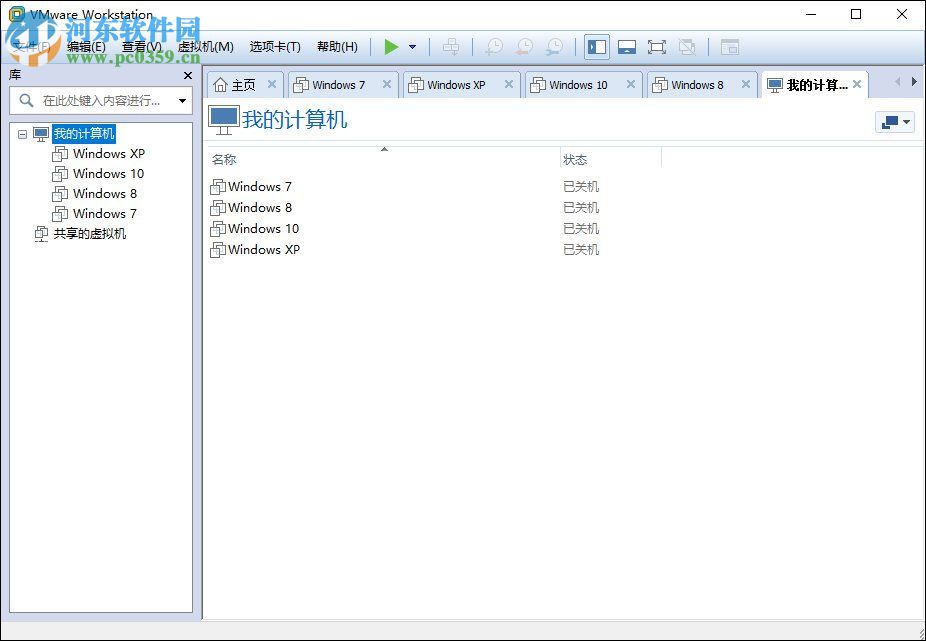This screenshot has height=641, width=926.
Task: Click the Revert Snapshot toolbar icon
Action: (x=523, y=46)
